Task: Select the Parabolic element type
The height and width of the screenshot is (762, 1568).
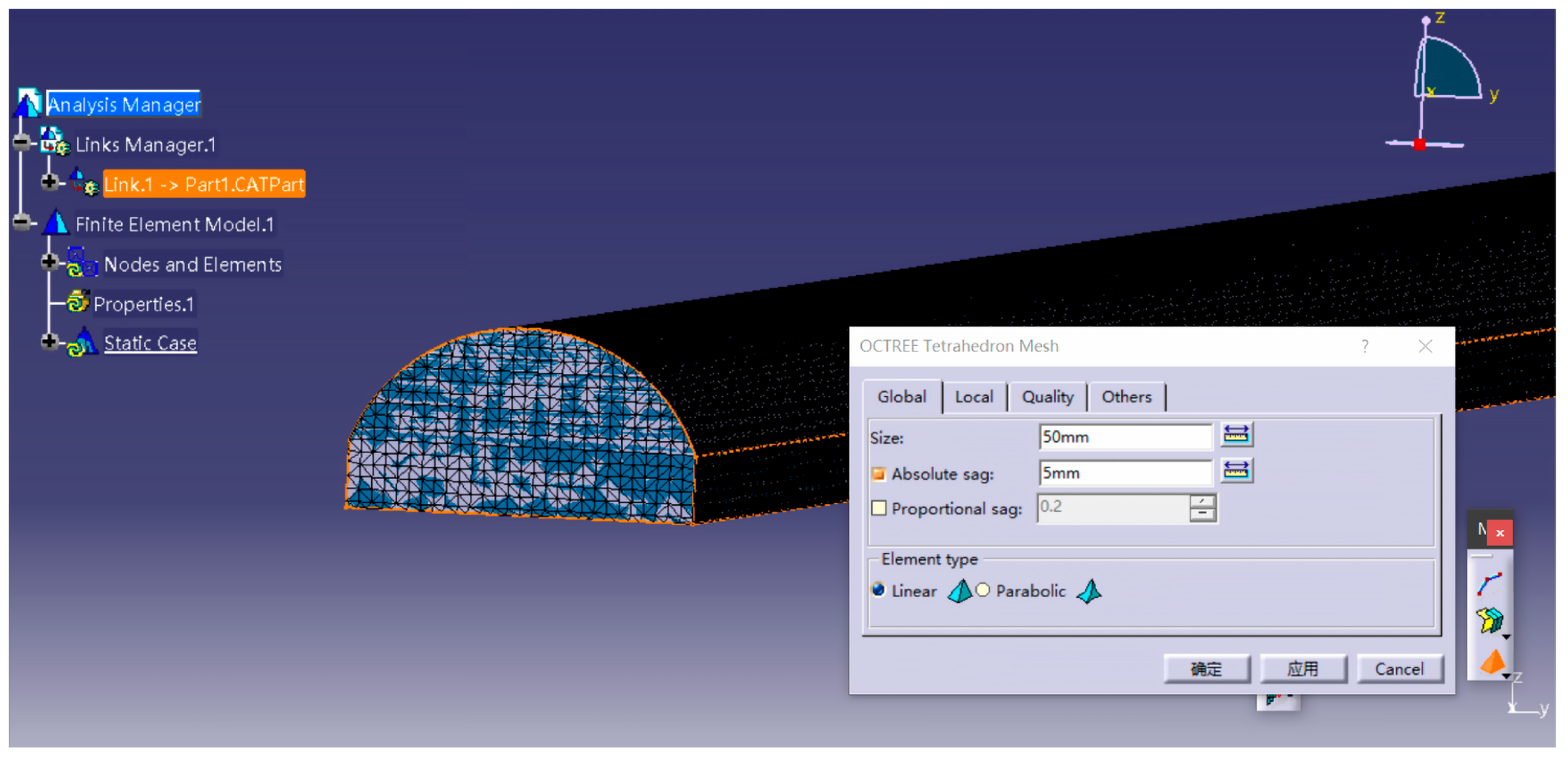Action: pyautogui.click(x=982, y=590)
